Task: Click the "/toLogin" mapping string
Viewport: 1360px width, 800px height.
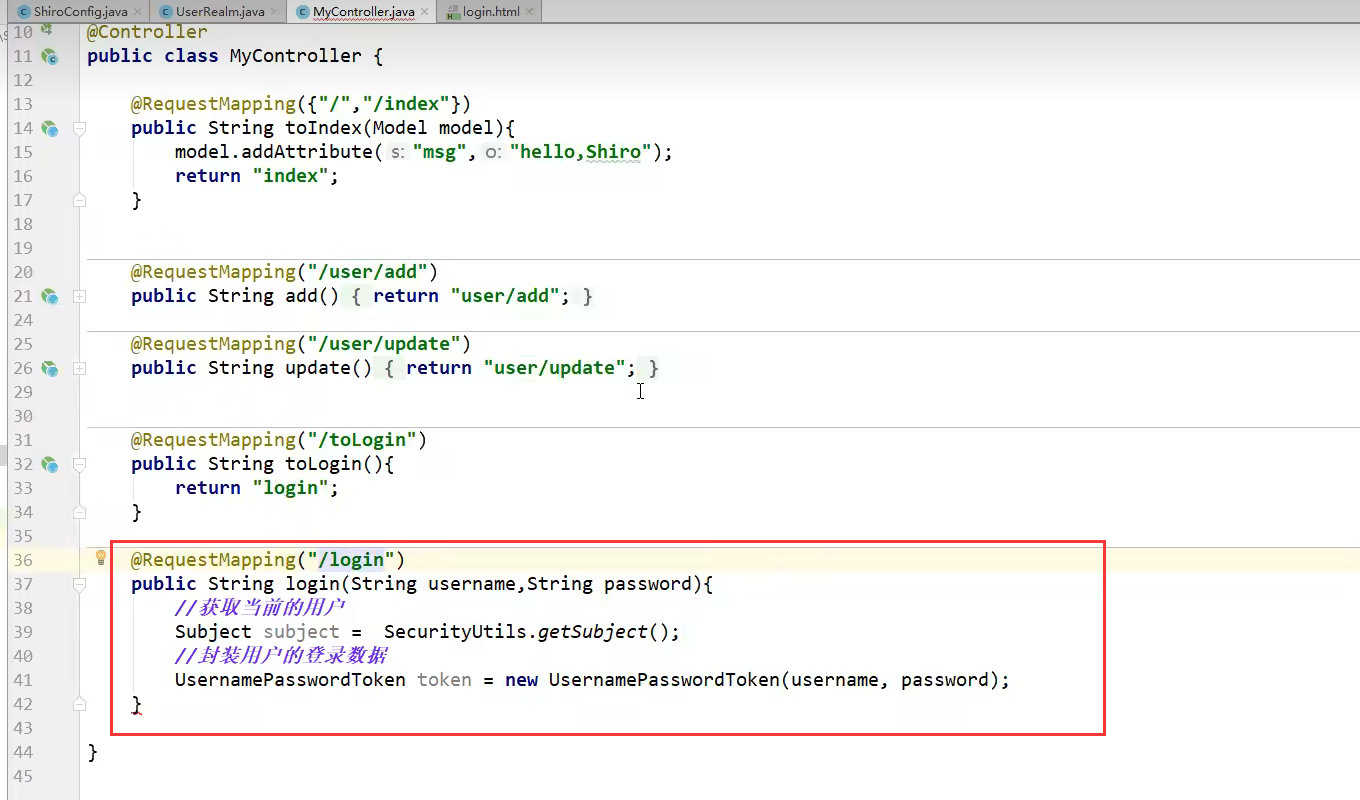Action: tap(362, 440)
